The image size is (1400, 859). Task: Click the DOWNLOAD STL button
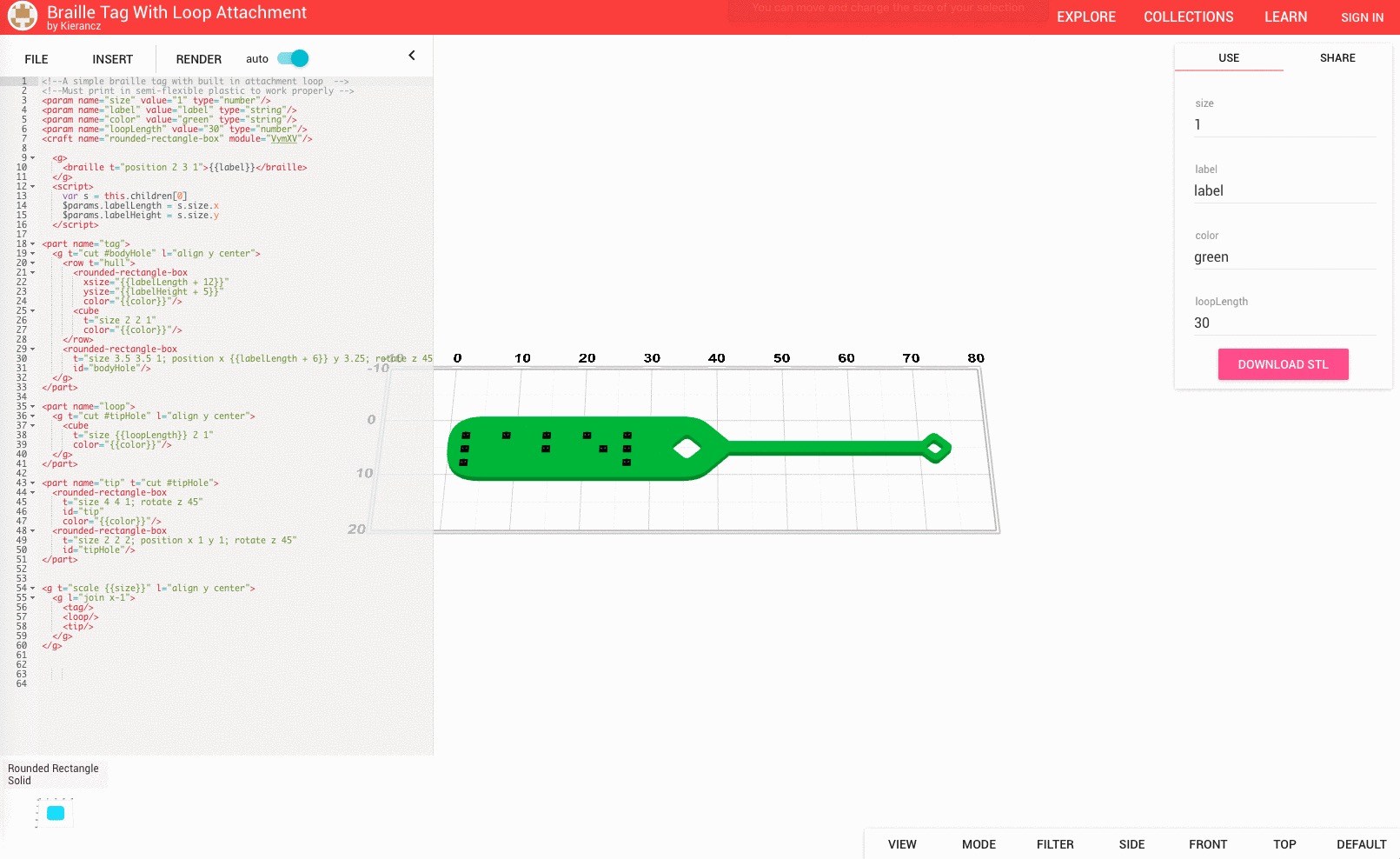coord(1284,364)
